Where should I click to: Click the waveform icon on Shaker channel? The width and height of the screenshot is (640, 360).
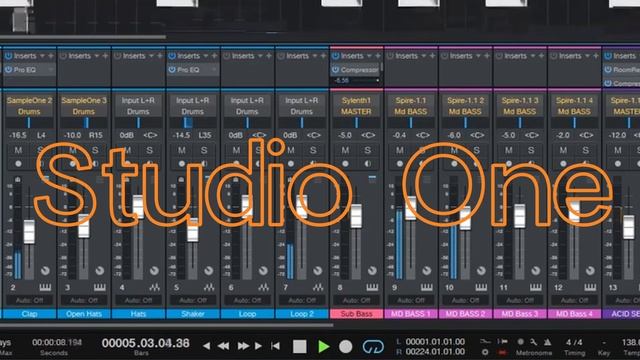(209, 288)
